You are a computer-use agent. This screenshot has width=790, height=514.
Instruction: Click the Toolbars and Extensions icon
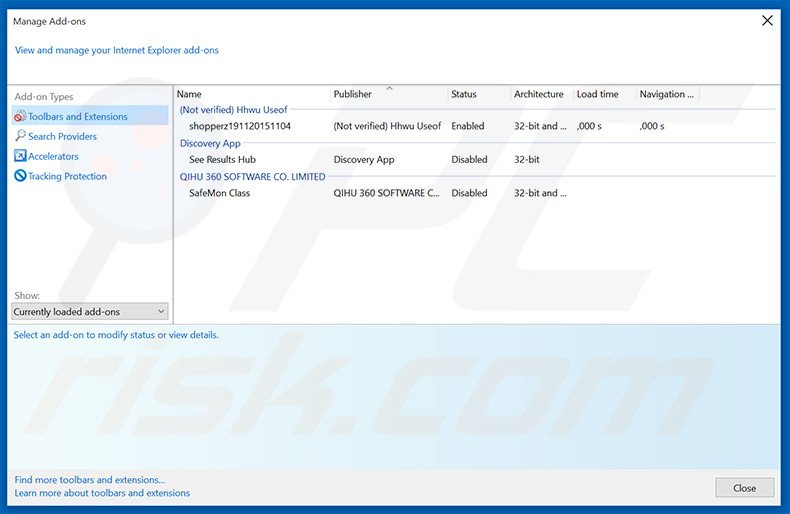coord(20,116)
